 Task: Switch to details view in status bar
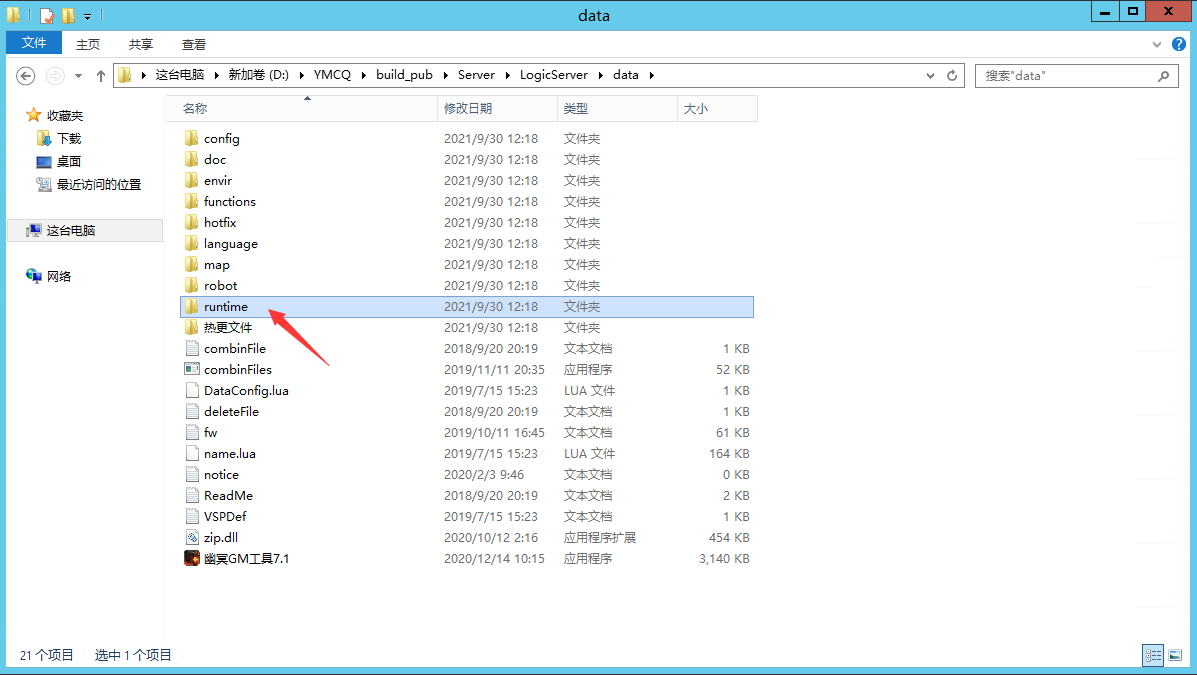coord(1153,655)
